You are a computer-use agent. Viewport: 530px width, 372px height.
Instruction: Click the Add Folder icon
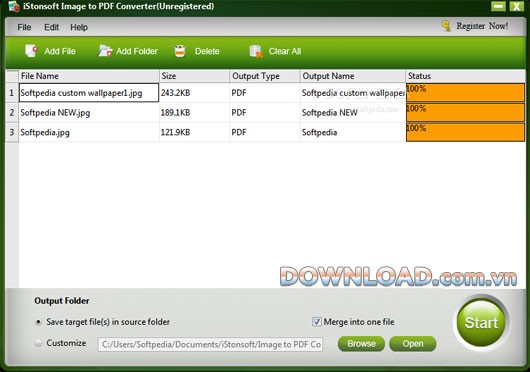(x=105, y=51)
